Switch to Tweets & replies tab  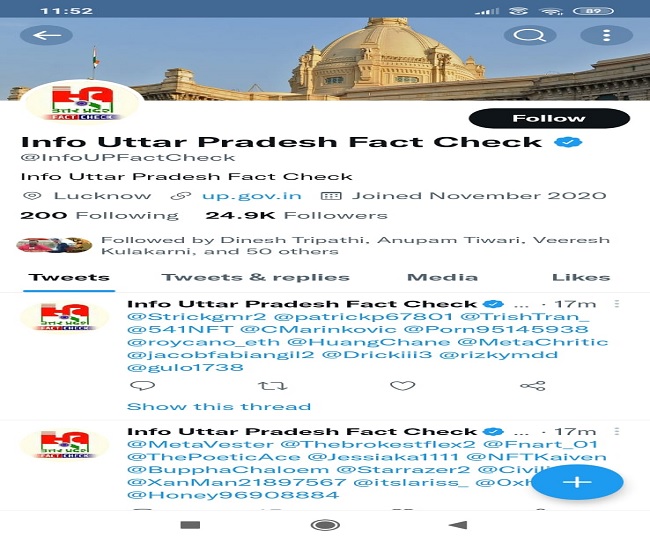(x=255, y=277)
